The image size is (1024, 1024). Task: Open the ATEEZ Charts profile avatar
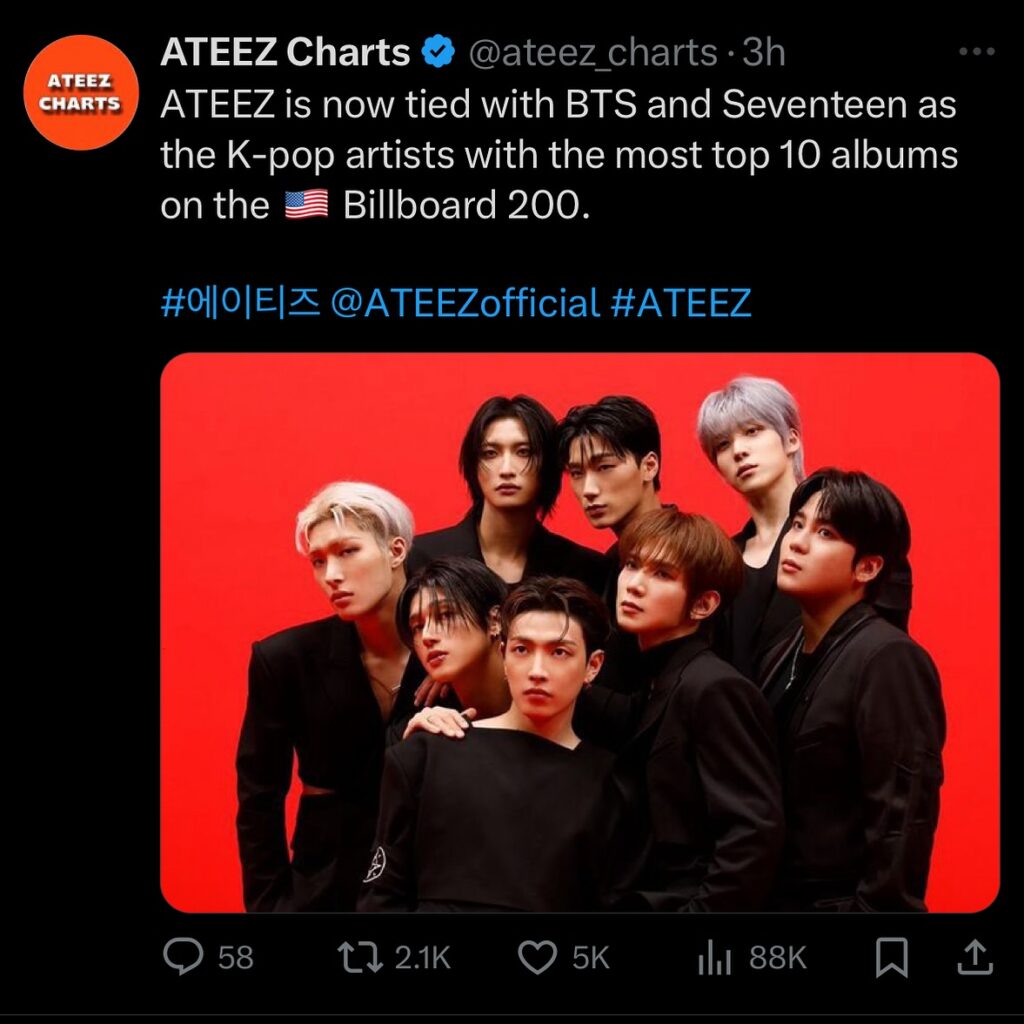pos(83,91)
